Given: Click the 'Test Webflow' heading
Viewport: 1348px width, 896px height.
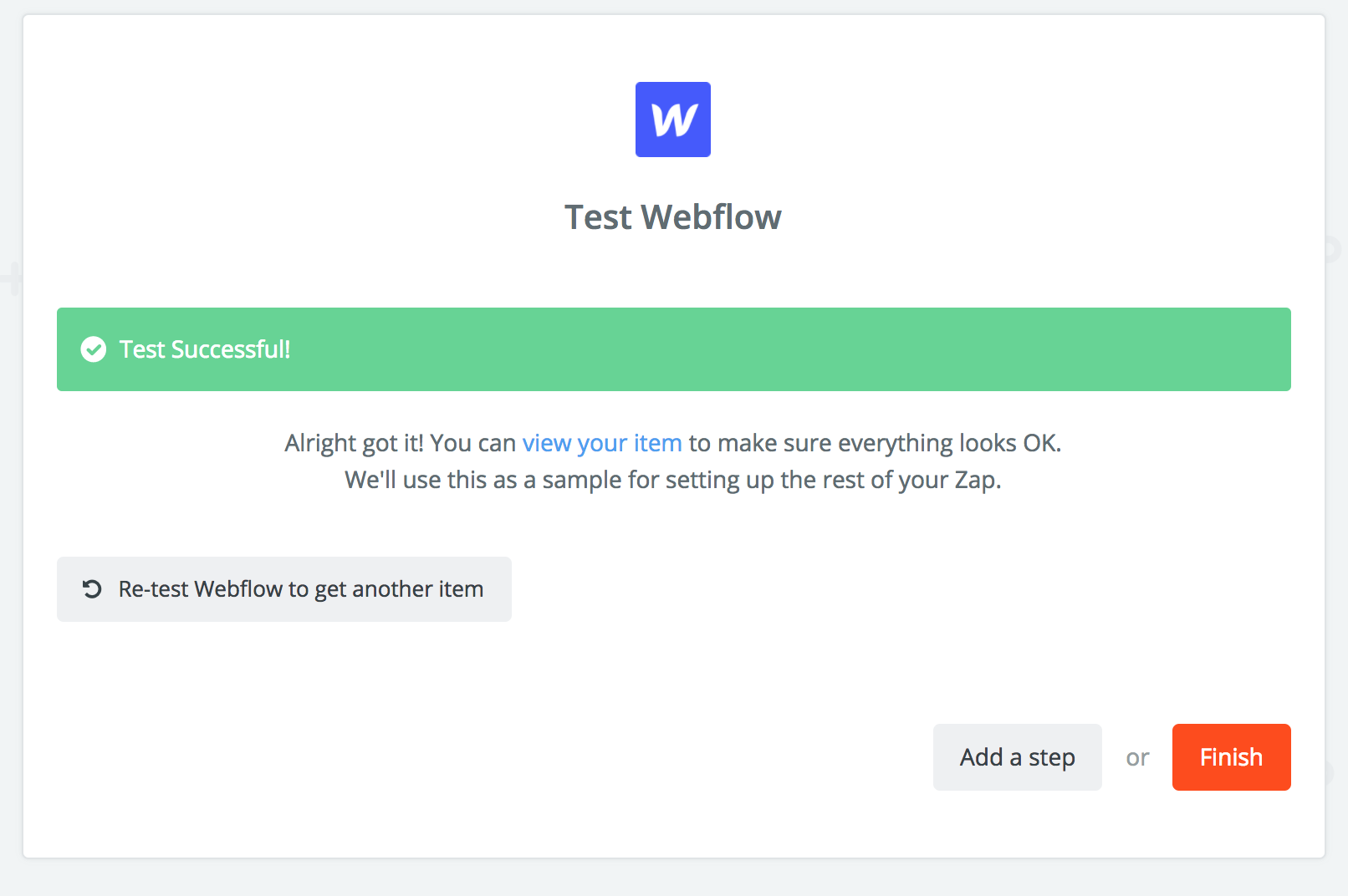Looking at the screenshot, I should coord(673,217).
